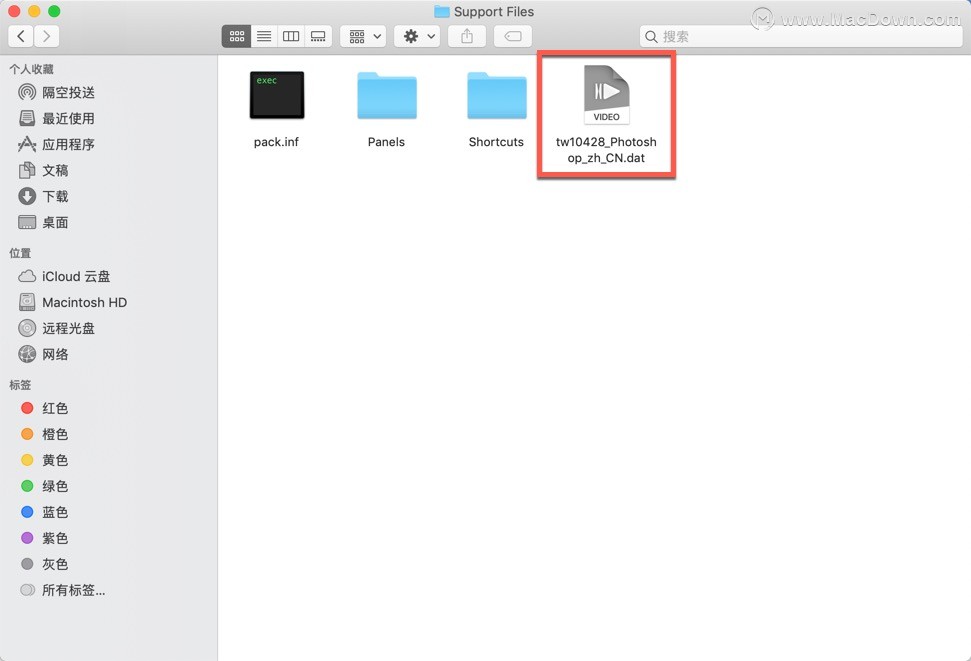Filter by 红色 red tag
This screenshot has width=971, height=661.
click(x=54, y=408)
